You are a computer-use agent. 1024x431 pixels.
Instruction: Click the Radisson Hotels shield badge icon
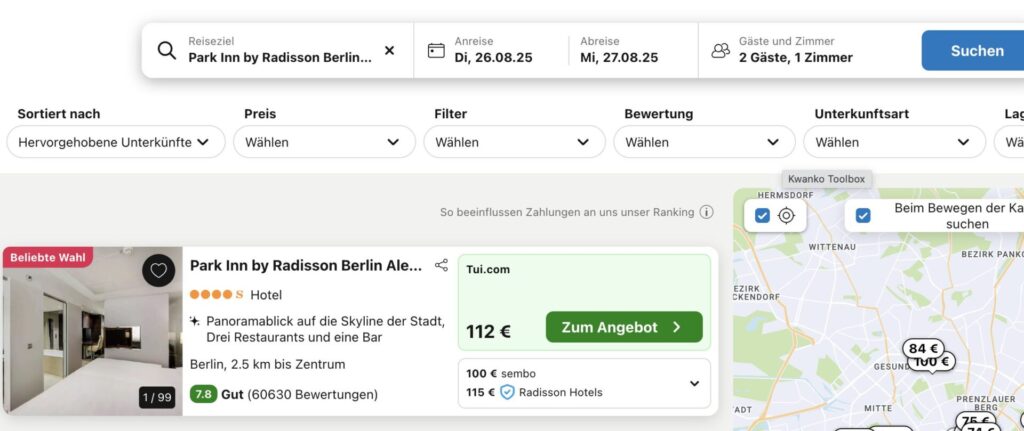pyautogui.click(x=507, y=392)
